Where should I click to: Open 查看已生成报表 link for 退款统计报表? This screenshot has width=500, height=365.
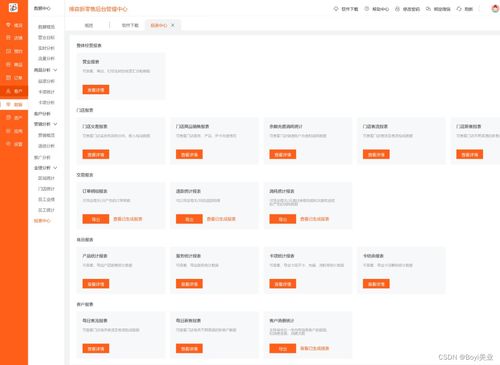221,219
